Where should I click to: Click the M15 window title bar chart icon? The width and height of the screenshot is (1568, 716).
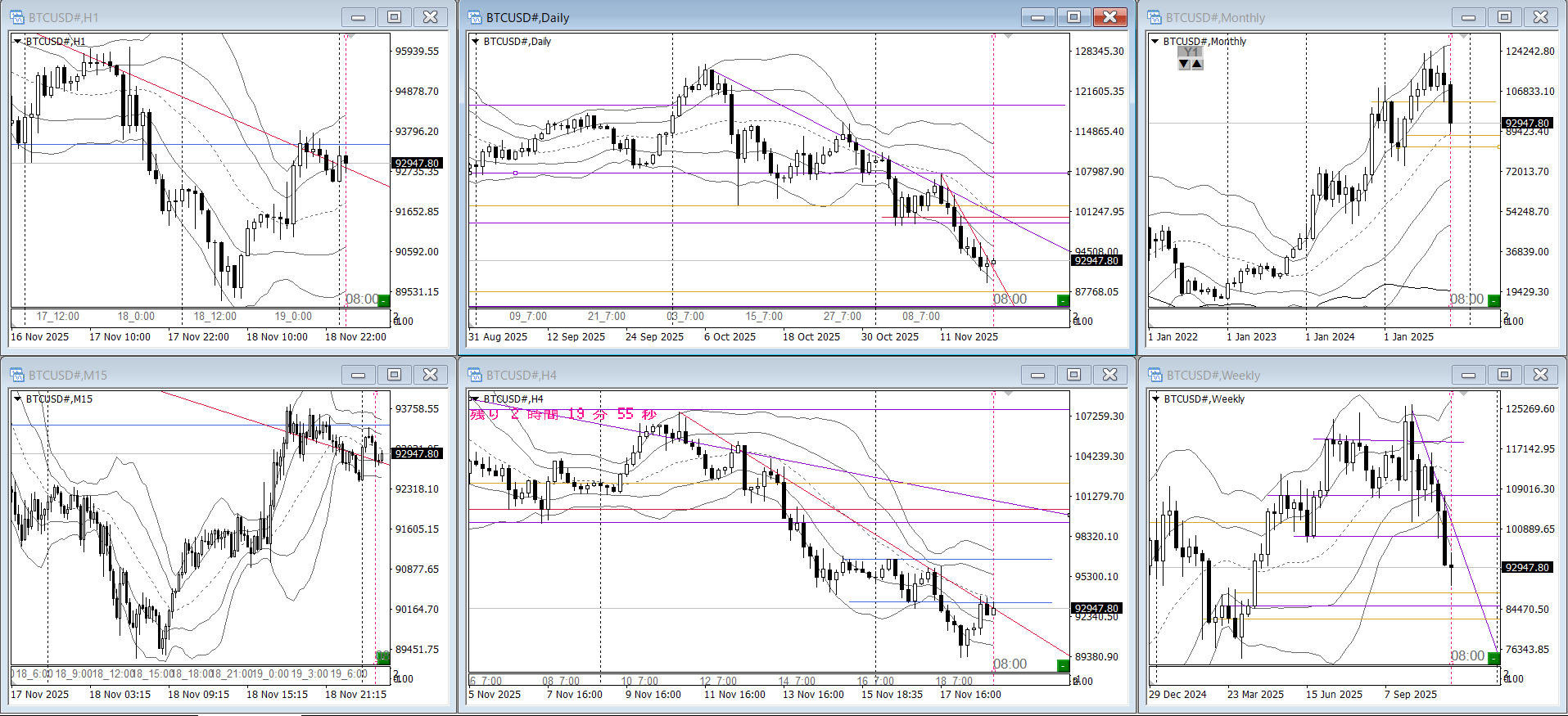[x=16, y=375]
